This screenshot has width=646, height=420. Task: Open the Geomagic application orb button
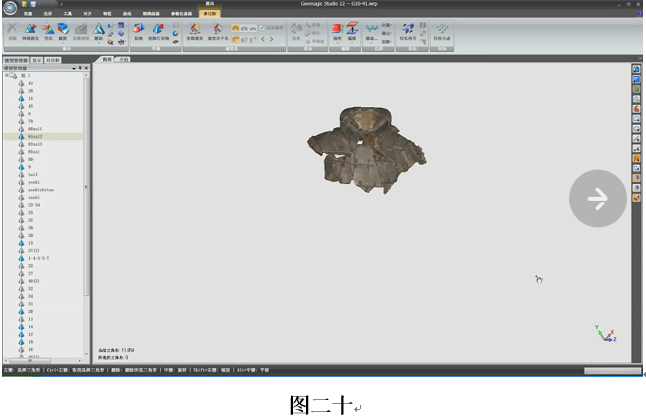9,8
